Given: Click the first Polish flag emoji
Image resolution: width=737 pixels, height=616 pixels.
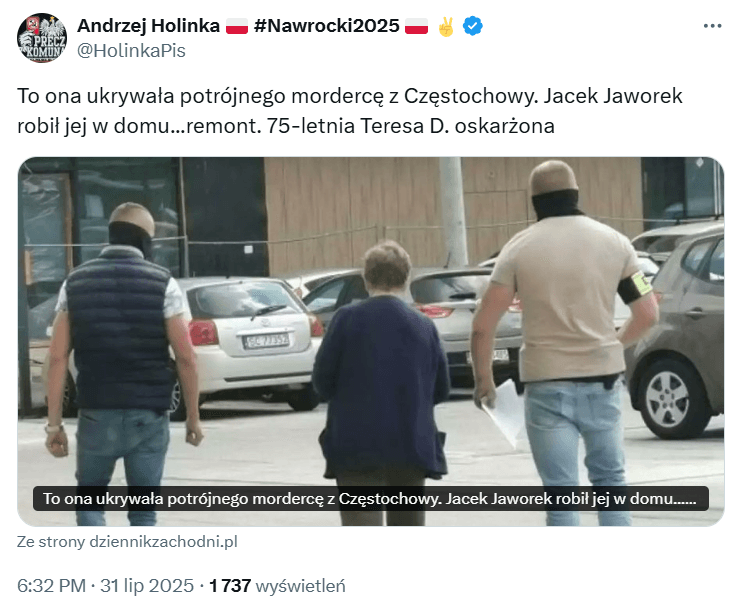Looking at the screenshot, I should click(236, 26).
